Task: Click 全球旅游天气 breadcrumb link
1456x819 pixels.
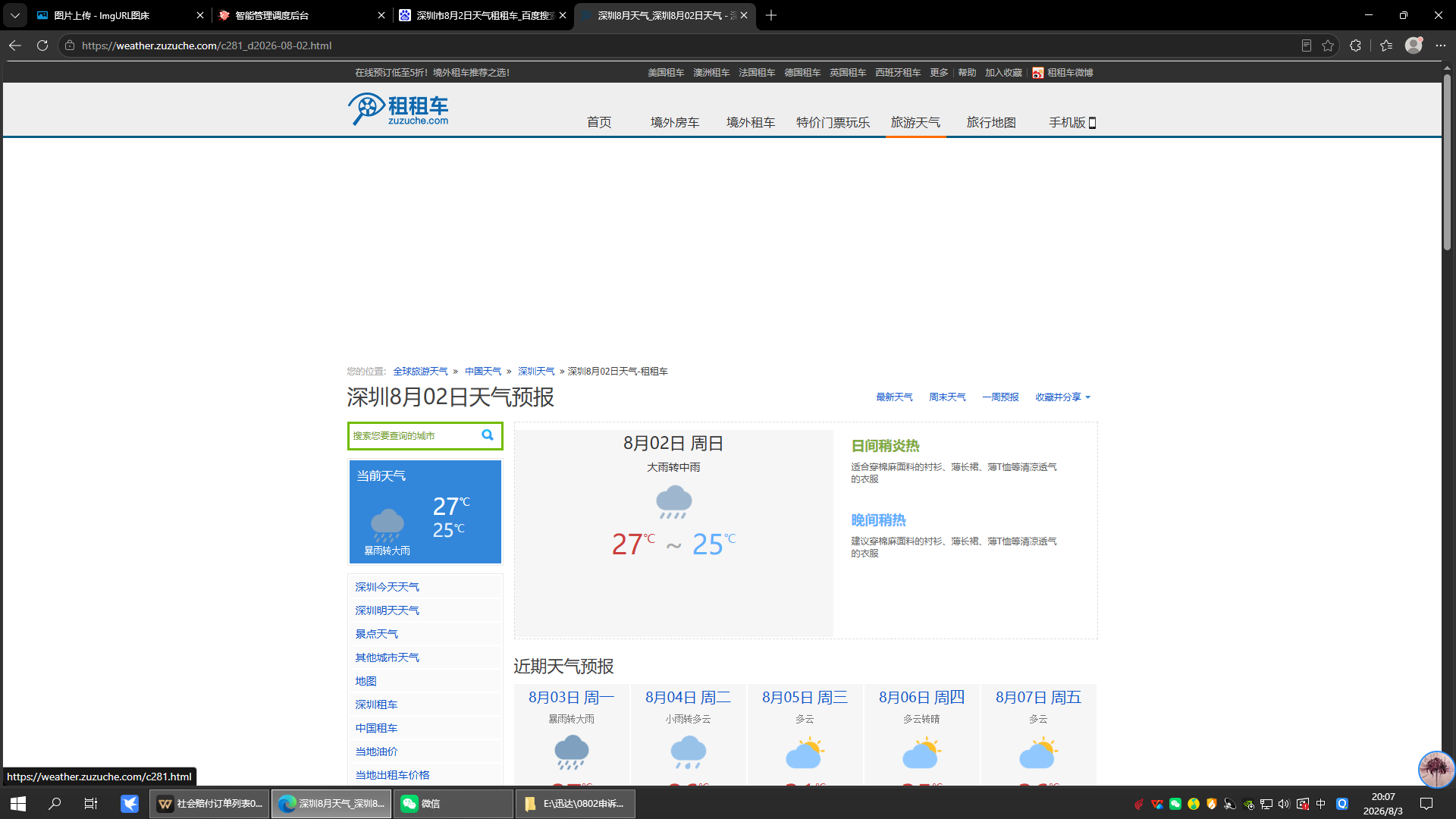Action: tap(420, 372)
